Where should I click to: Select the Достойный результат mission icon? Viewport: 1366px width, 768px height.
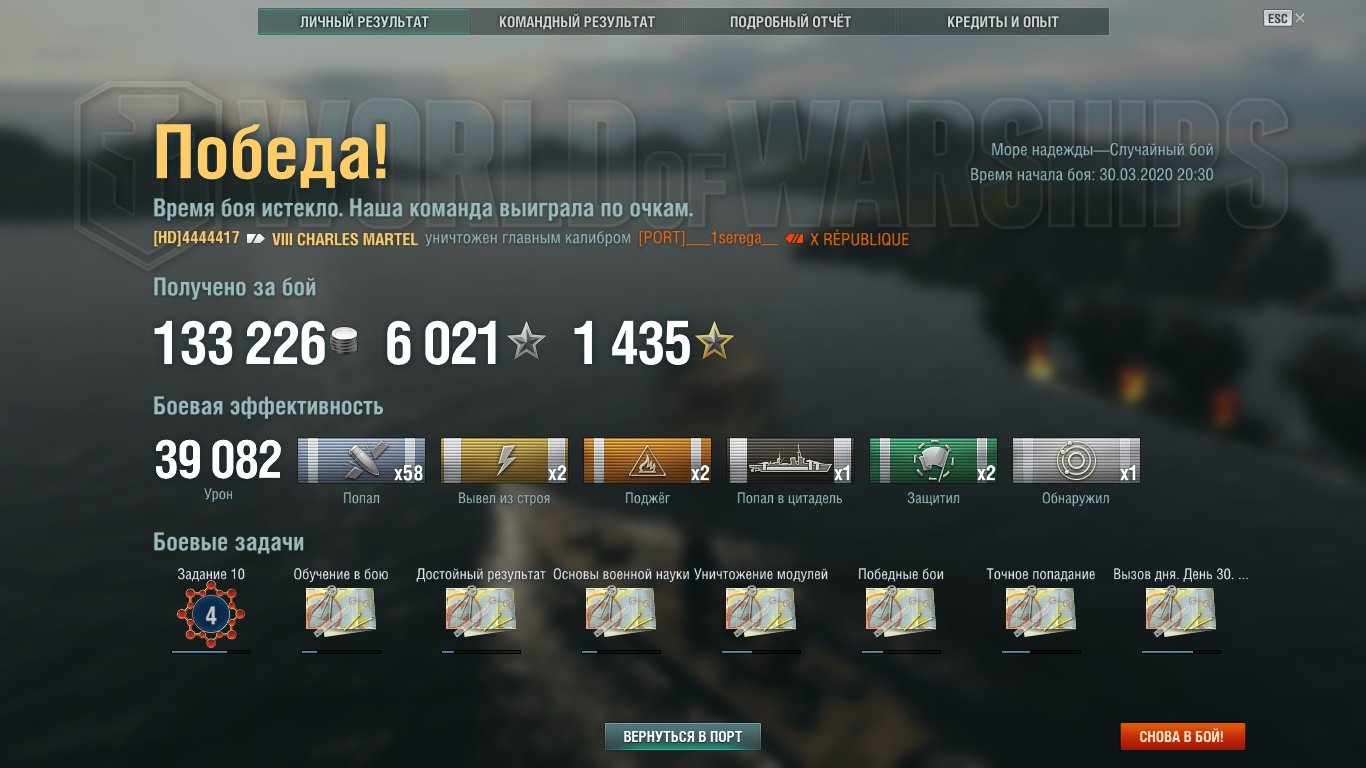[481, 612]
